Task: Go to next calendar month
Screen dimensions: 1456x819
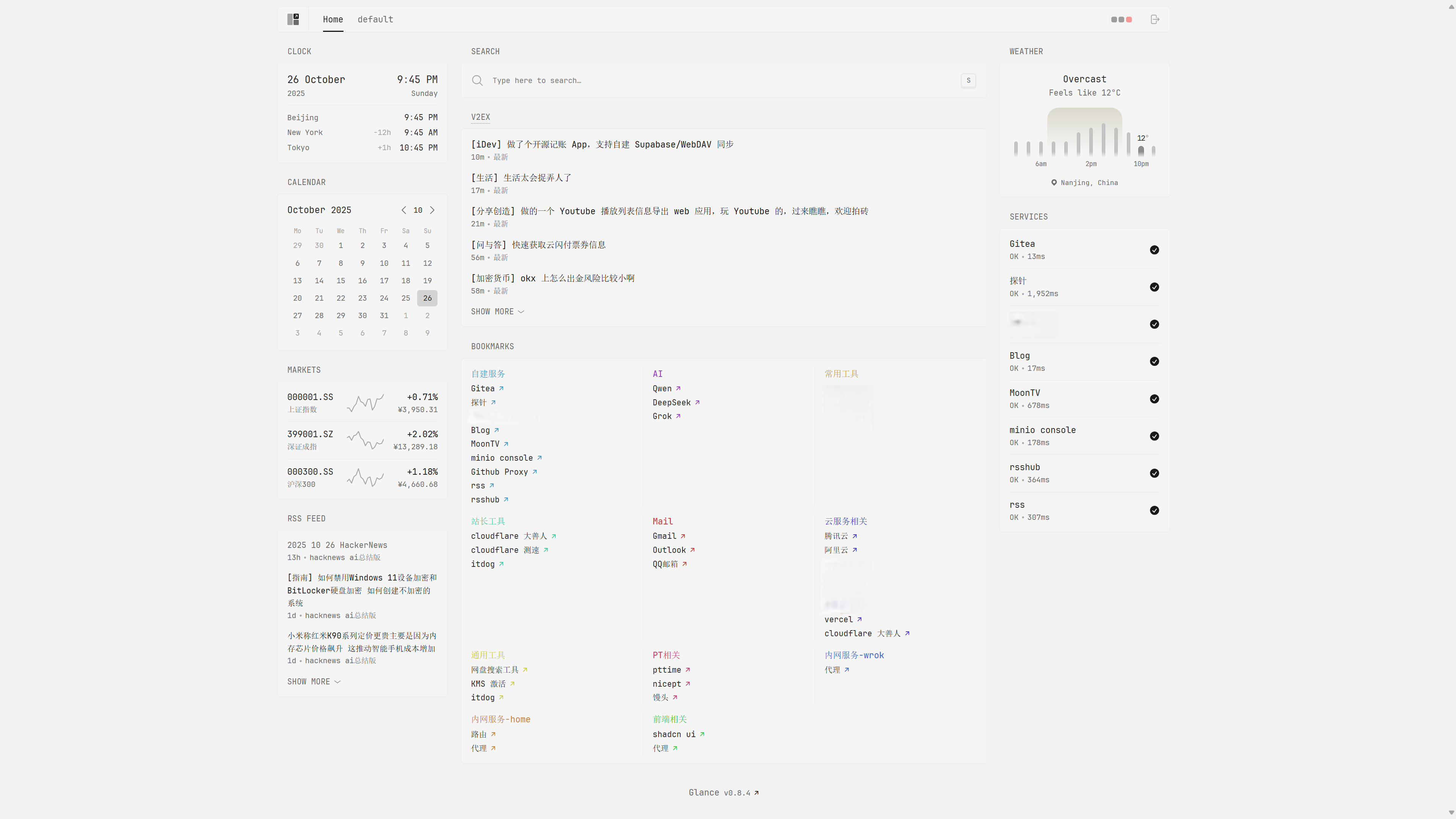Action: click(432, 210)
